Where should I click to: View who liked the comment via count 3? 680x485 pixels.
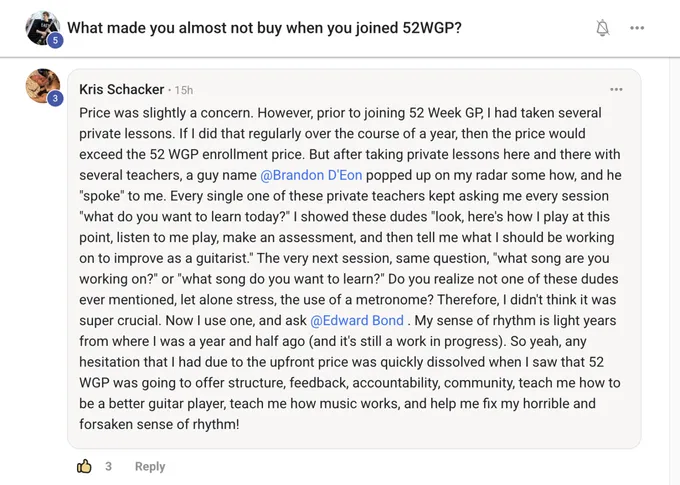pos(108,466)
